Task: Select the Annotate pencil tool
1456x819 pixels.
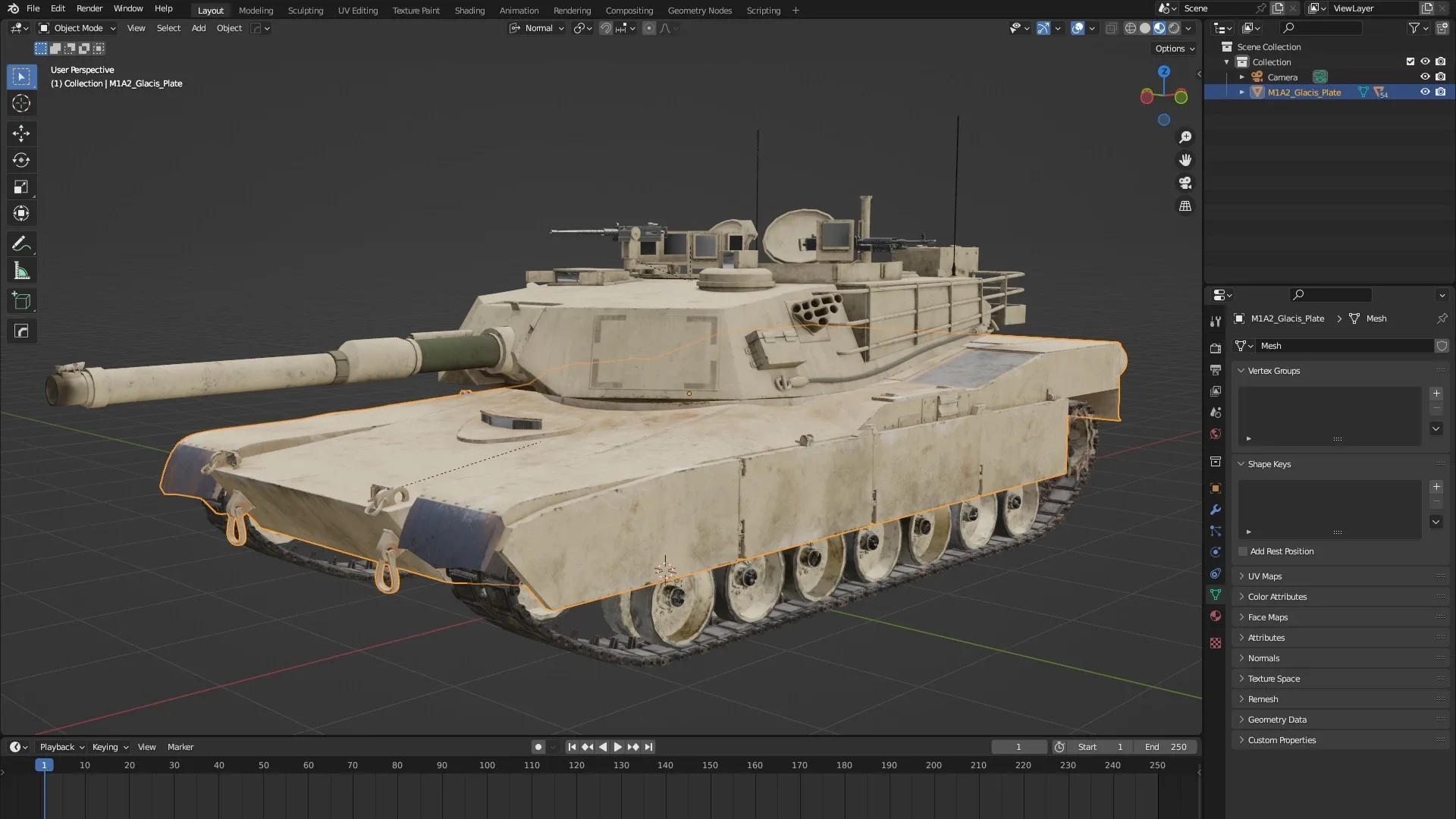Action: (21, 243)
